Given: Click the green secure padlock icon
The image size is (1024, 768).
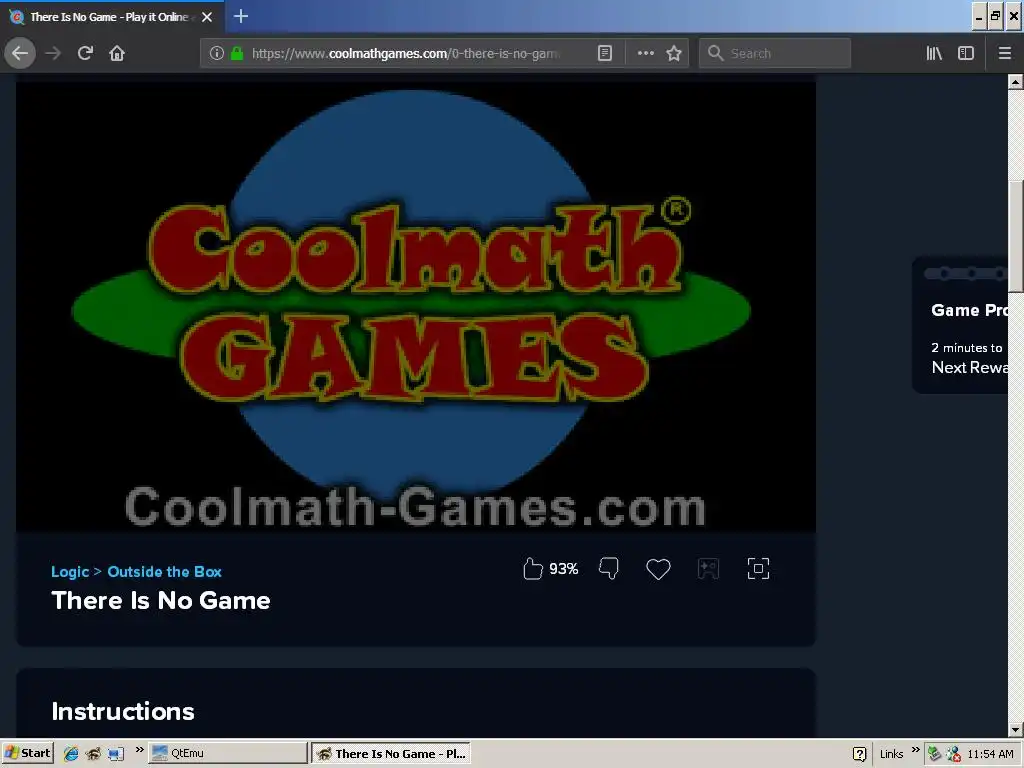Looking at the screenshot, I should pos(237,54).
